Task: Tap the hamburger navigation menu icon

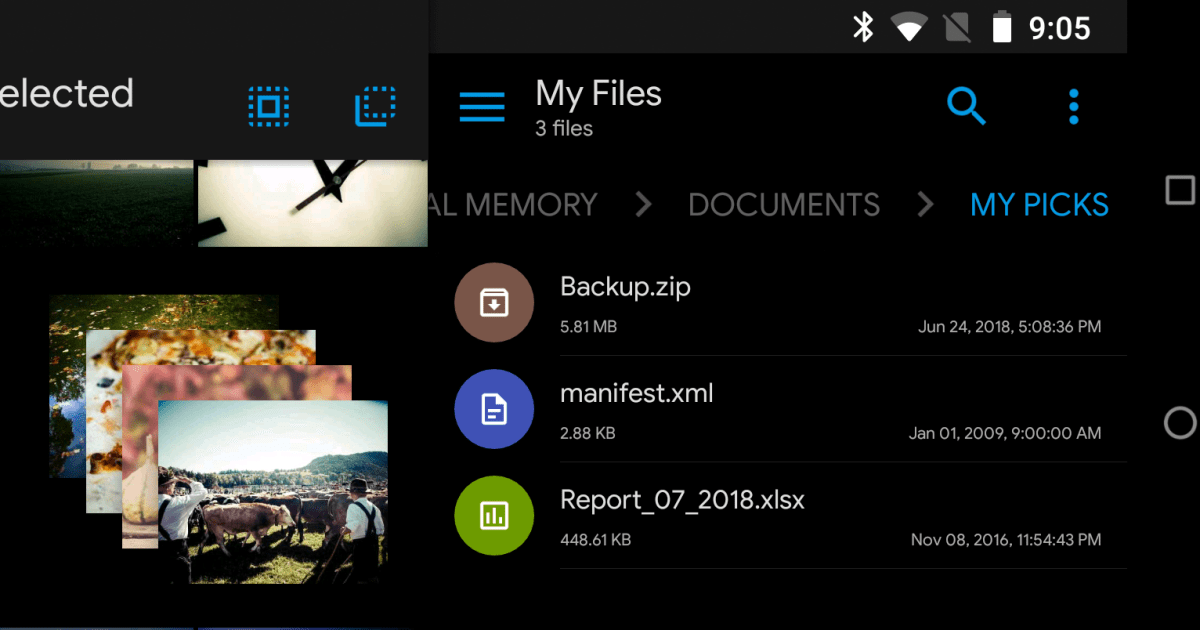Action: pyautogui.click(x=481, y=107)
